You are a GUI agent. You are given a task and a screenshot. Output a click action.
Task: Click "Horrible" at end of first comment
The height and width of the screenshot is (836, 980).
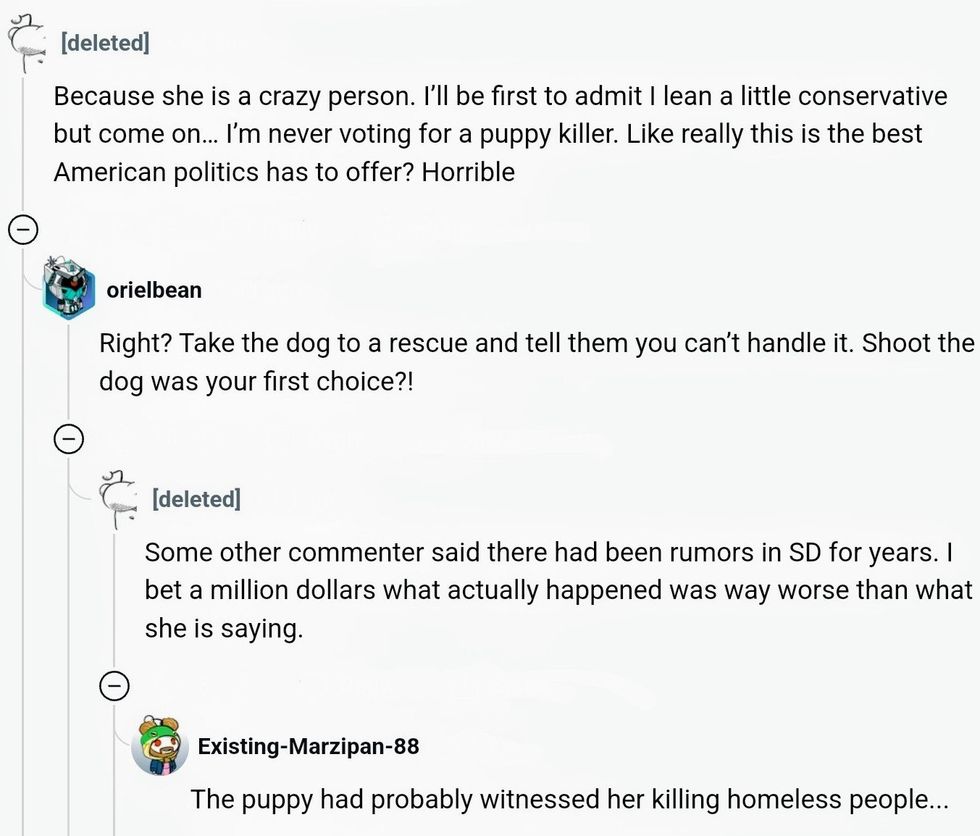click(x=468, y=172)
